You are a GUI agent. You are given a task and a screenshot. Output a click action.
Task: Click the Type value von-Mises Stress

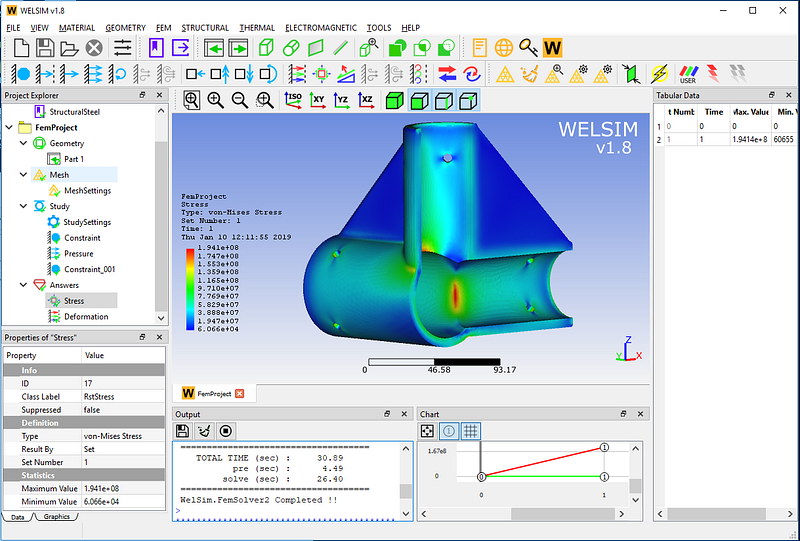pyautogui.click(x=113, y=436)
